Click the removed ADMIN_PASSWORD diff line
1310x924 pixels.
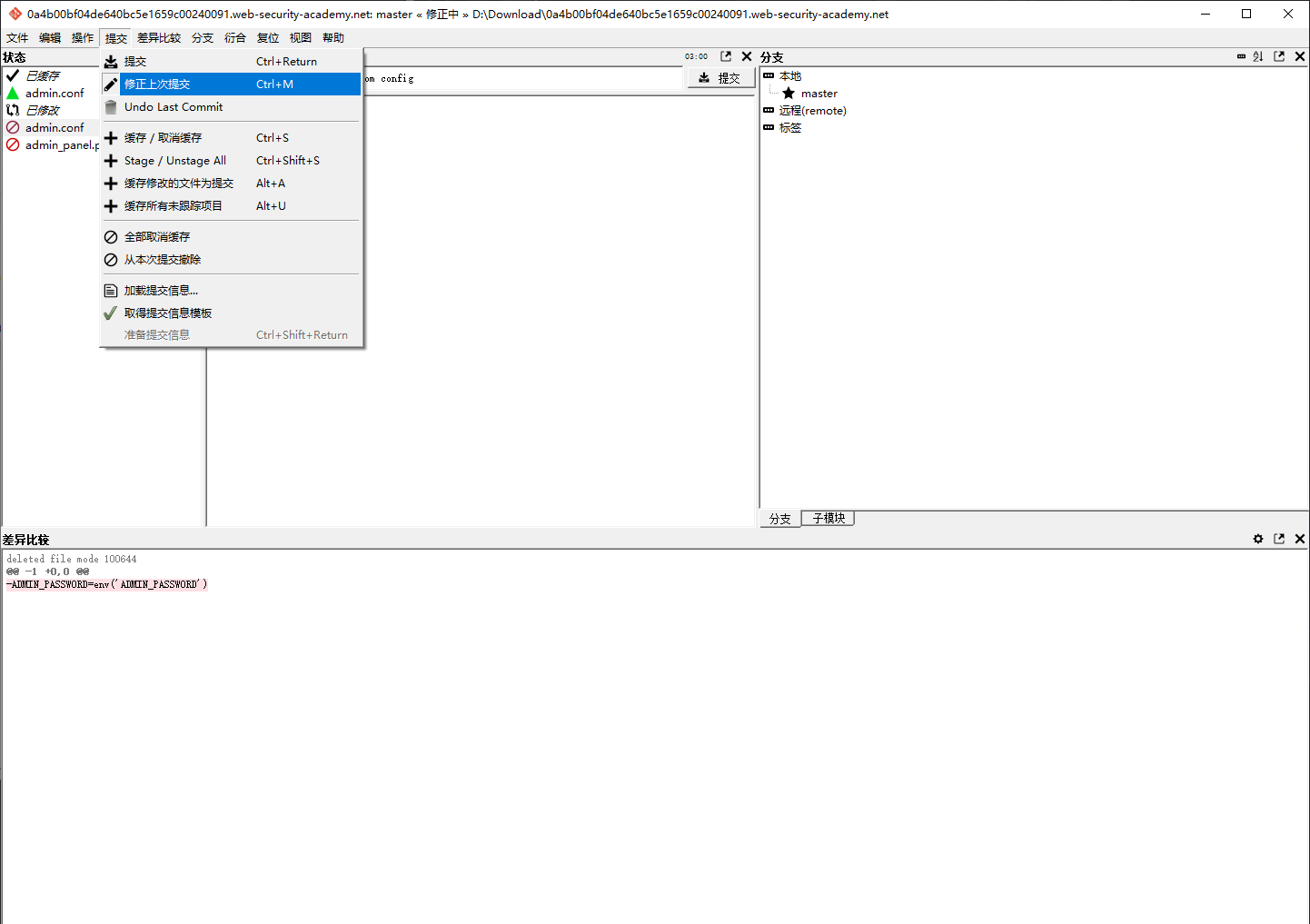[106, 584]
